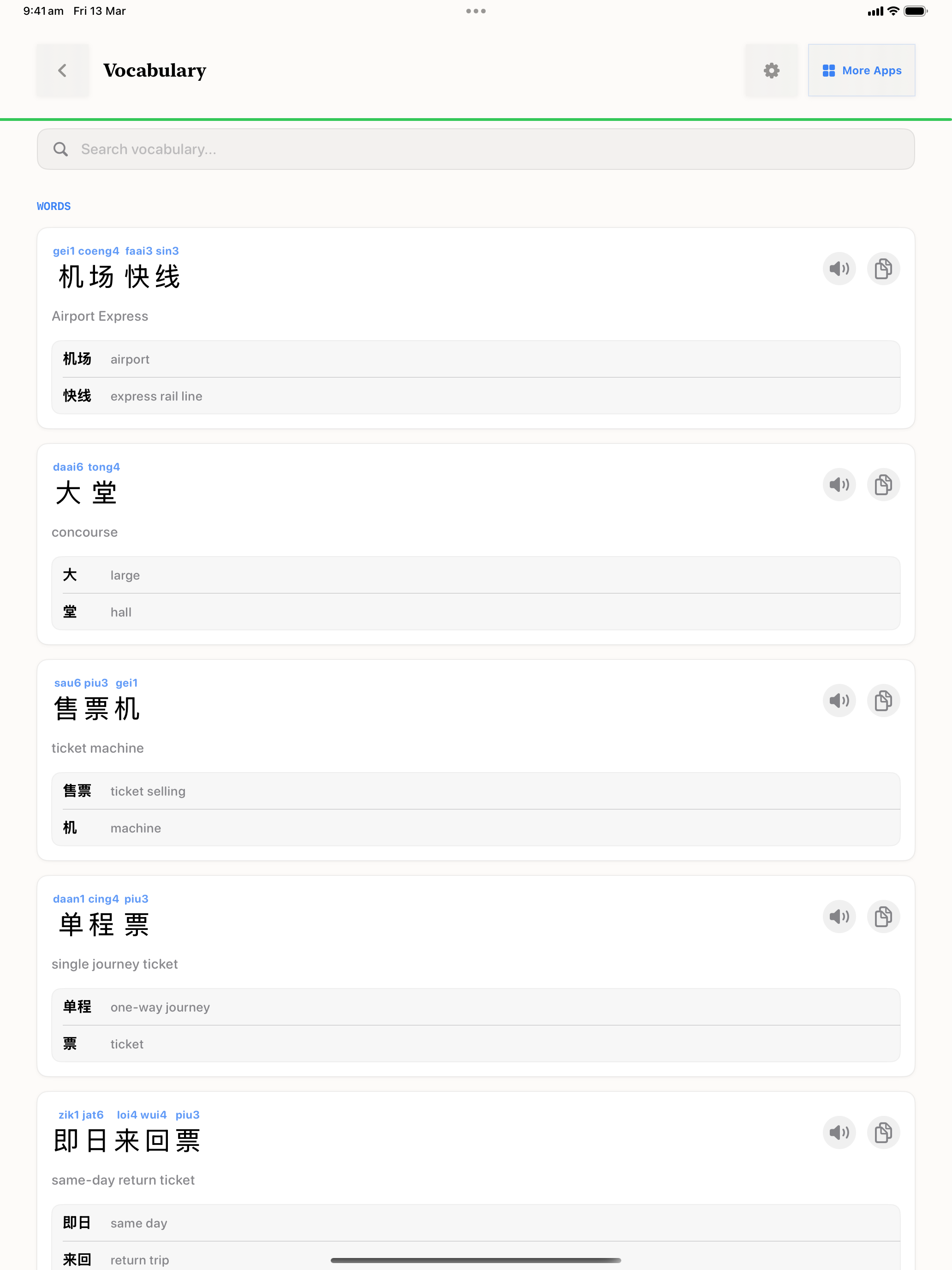Go back using the chevron arrow
Viewport: 952px width, 1270px height.
(63, 71)
